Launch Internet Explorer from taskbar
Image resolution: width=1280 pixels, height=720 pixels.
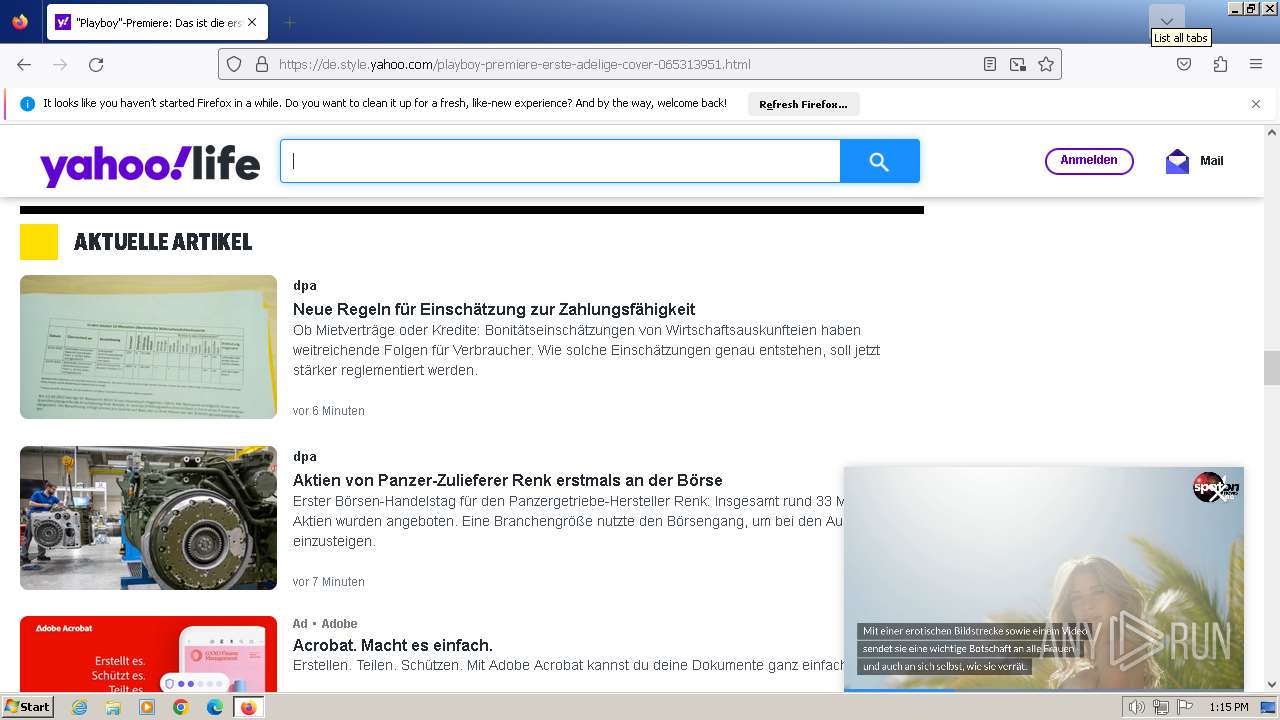79,707
